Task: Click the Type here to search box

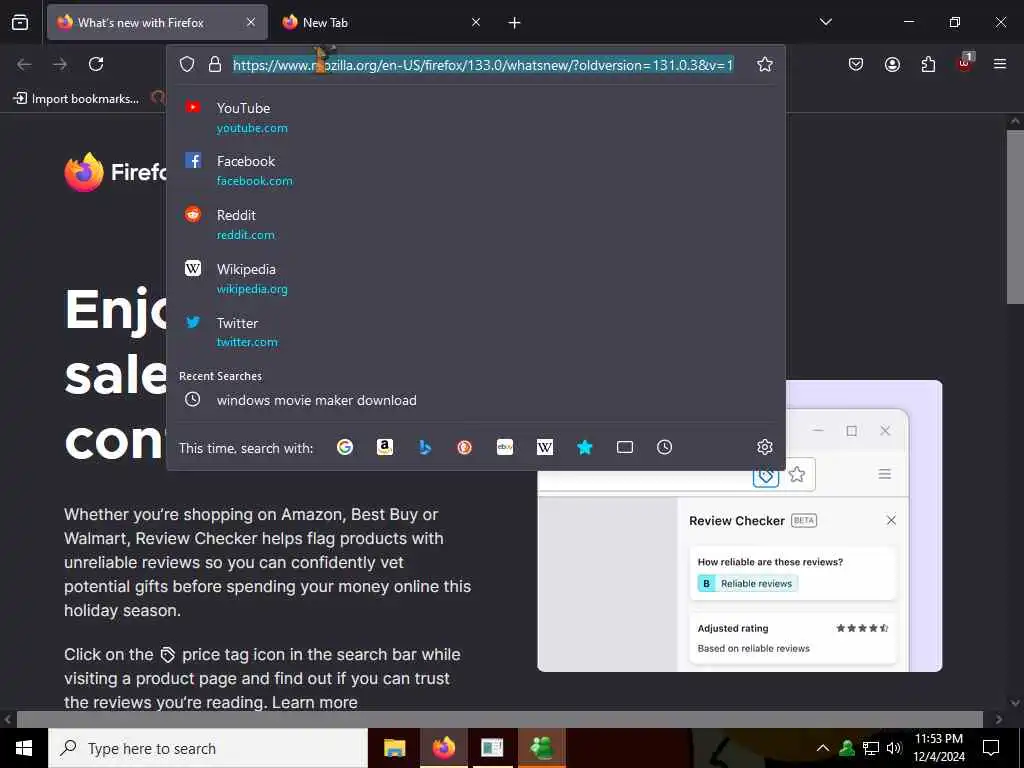Action: 208,748
